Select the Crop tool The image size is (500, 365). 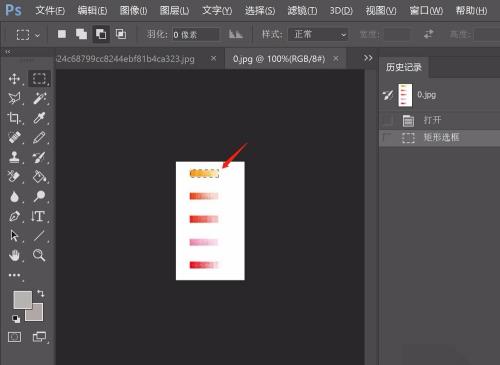[x=14, y=118]
